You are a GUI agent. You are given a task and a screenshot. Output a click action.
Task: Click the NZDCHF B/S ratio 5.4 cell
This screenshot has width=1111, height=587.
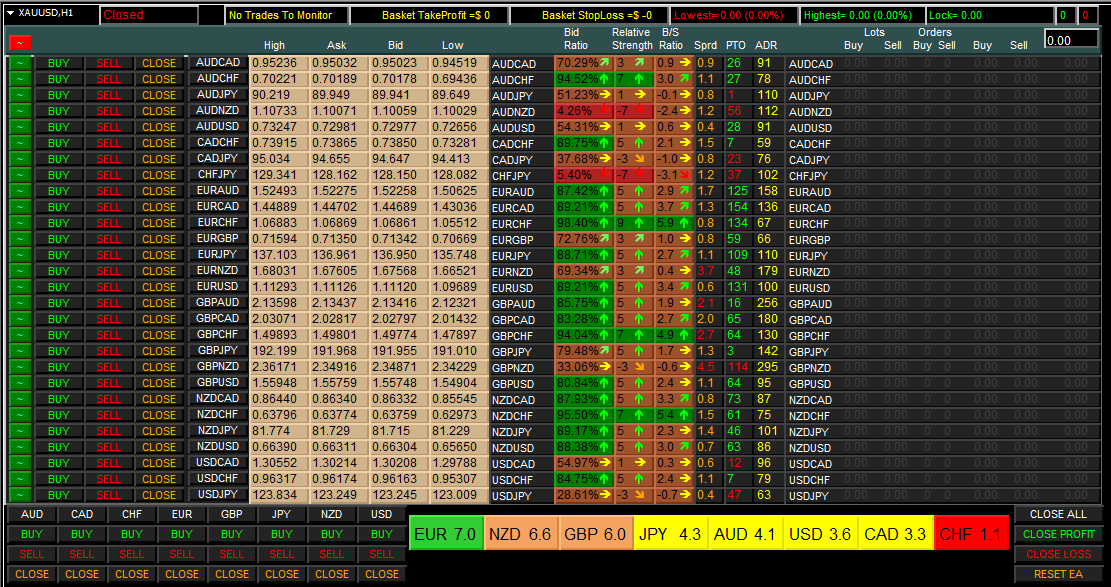pos(673,415)
